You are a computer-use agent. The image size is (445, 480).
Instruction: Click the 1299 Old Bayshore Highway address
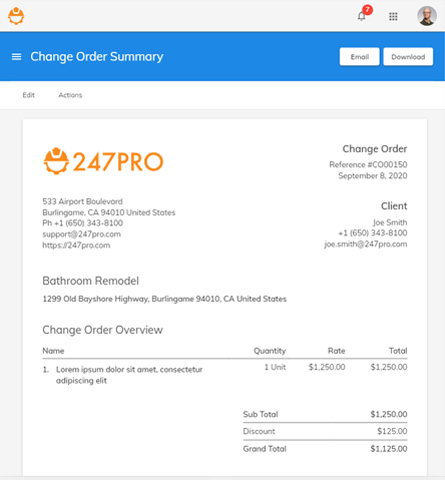[x=164, y=299]
